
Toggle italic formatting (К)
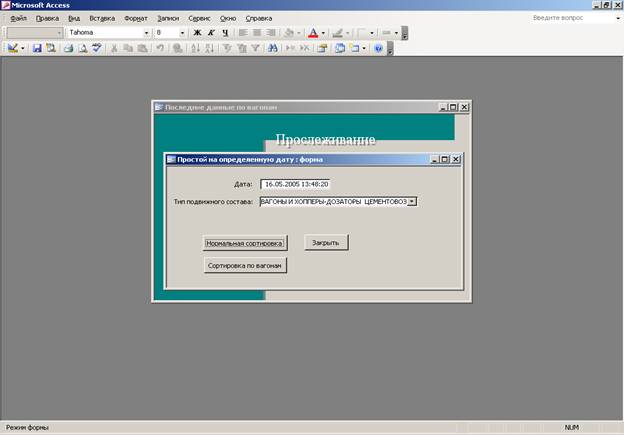[211, 32]
